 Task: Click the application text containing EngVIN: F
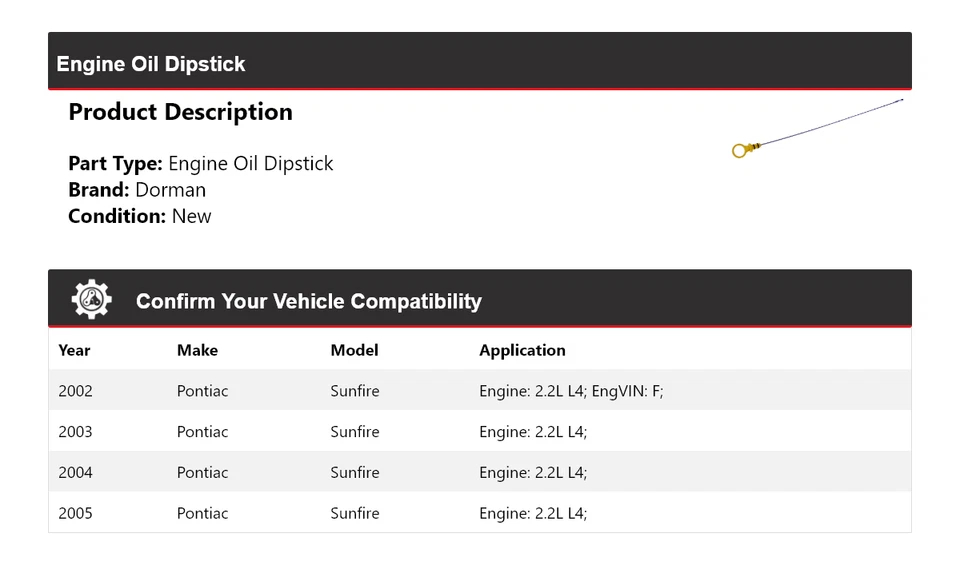[571, 391]
